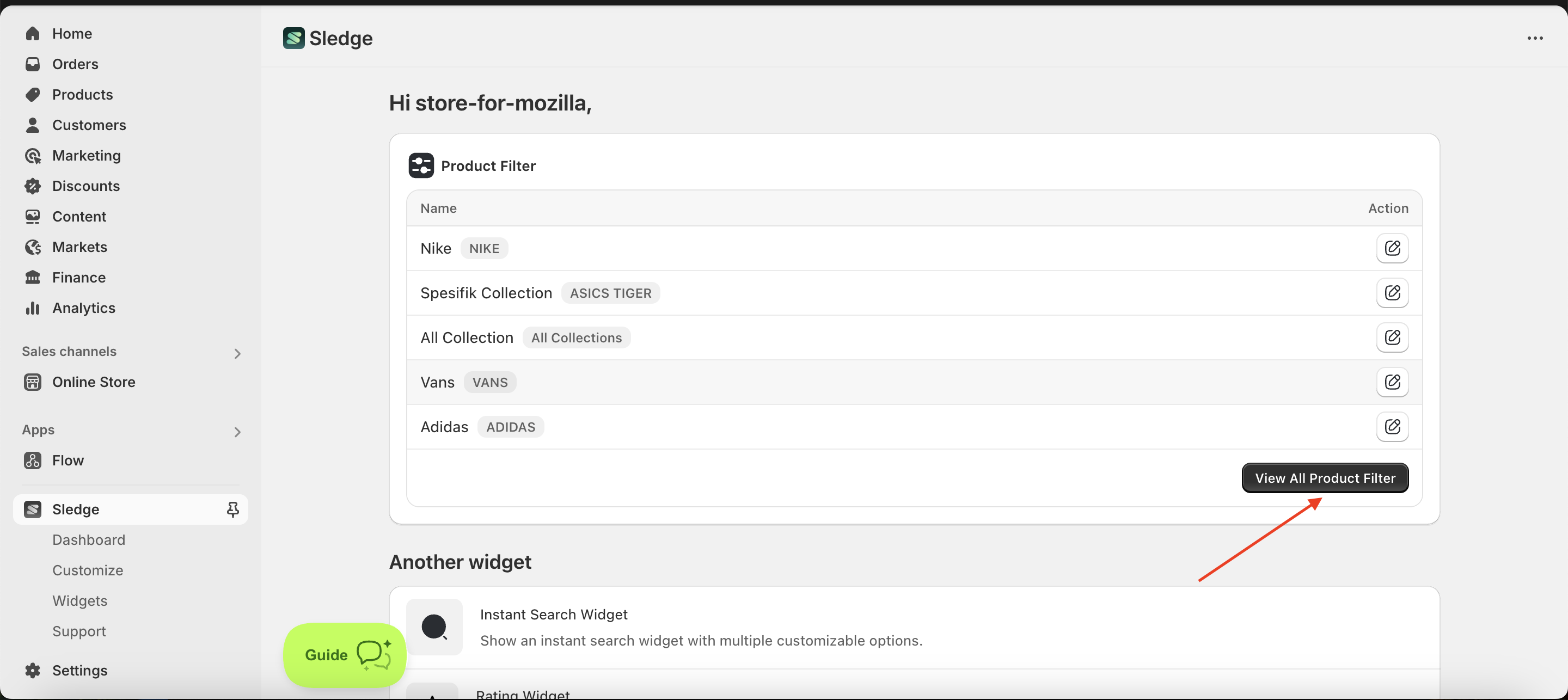Click the Sledge logo in header
The height and width of the screenshot is (700, 1568).
tap(293, 38)
